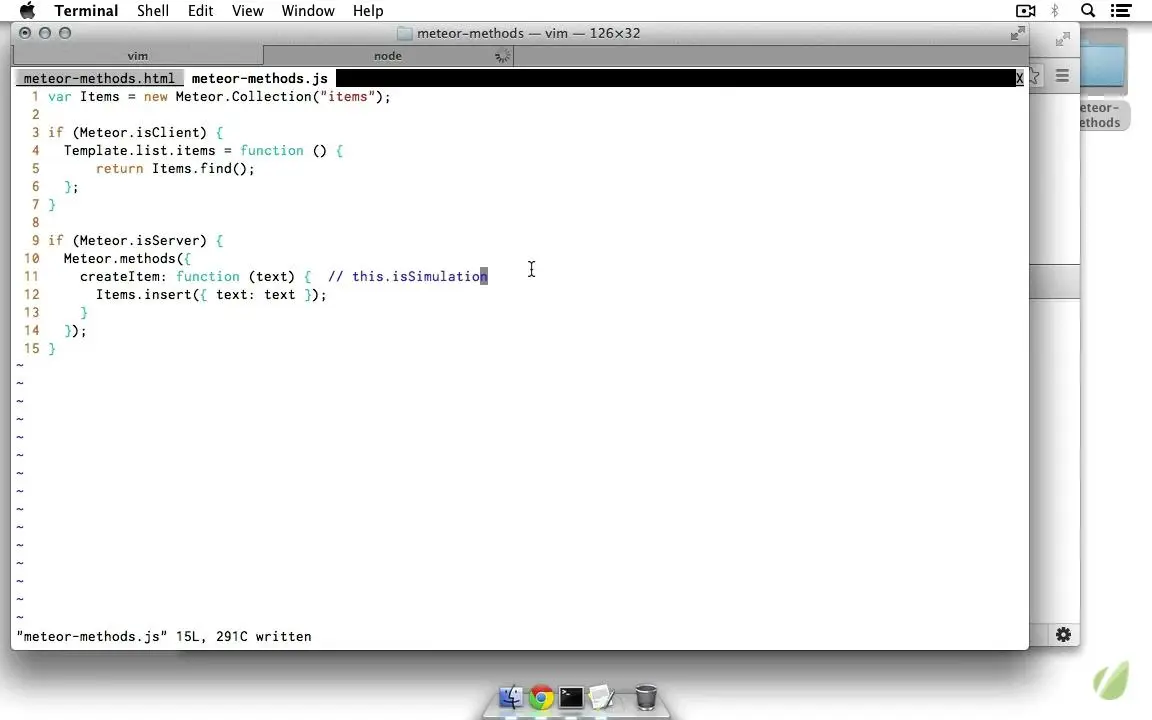The width and height of the screenshot is (1152, 720).
Task: Click 'Meteor.methods({' on line 10
Action: pyautogui.click(x=127, y=259)
